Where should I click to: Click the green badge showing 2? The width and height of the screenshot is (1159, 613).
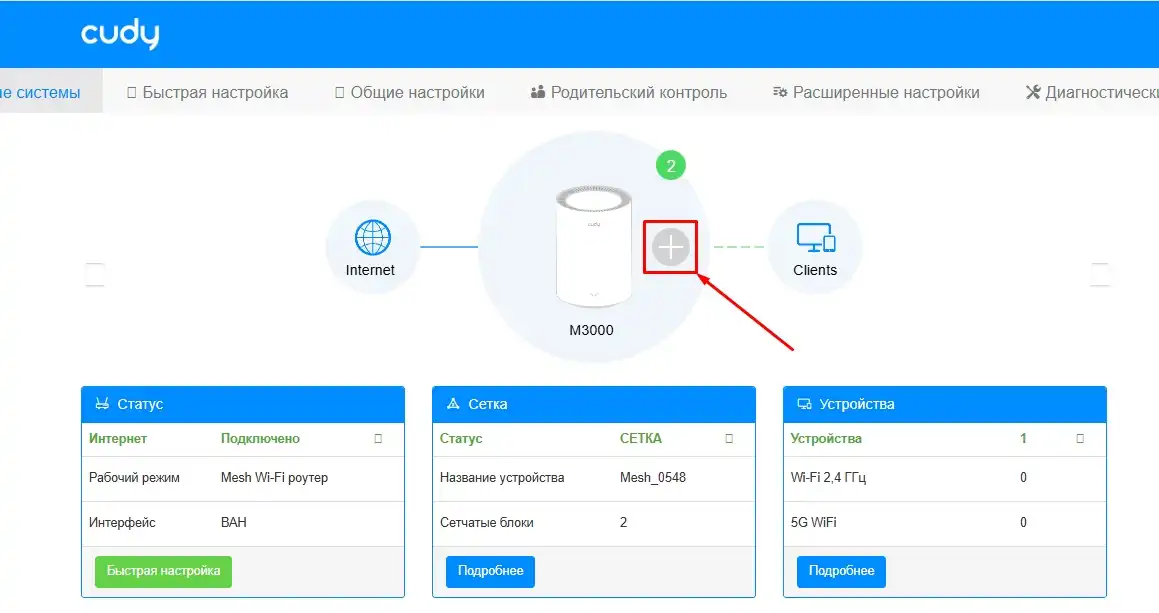pos(670,166)
